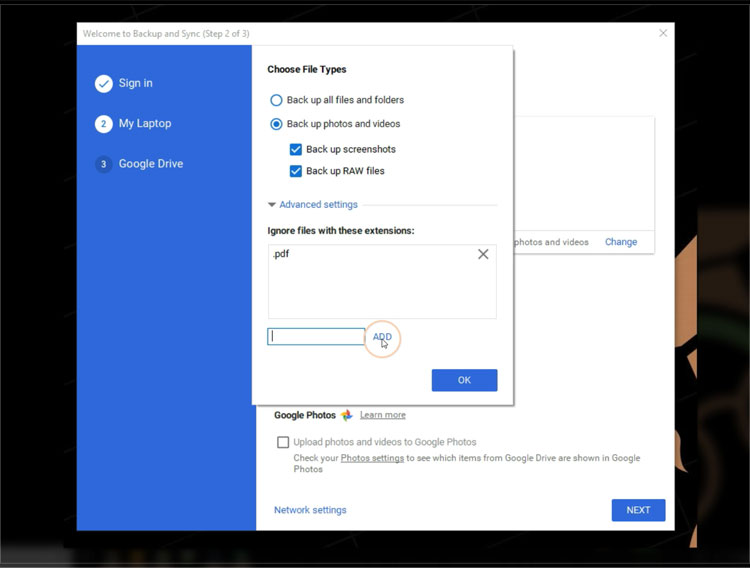Click the Choose File Types heading

pos(307,69)
